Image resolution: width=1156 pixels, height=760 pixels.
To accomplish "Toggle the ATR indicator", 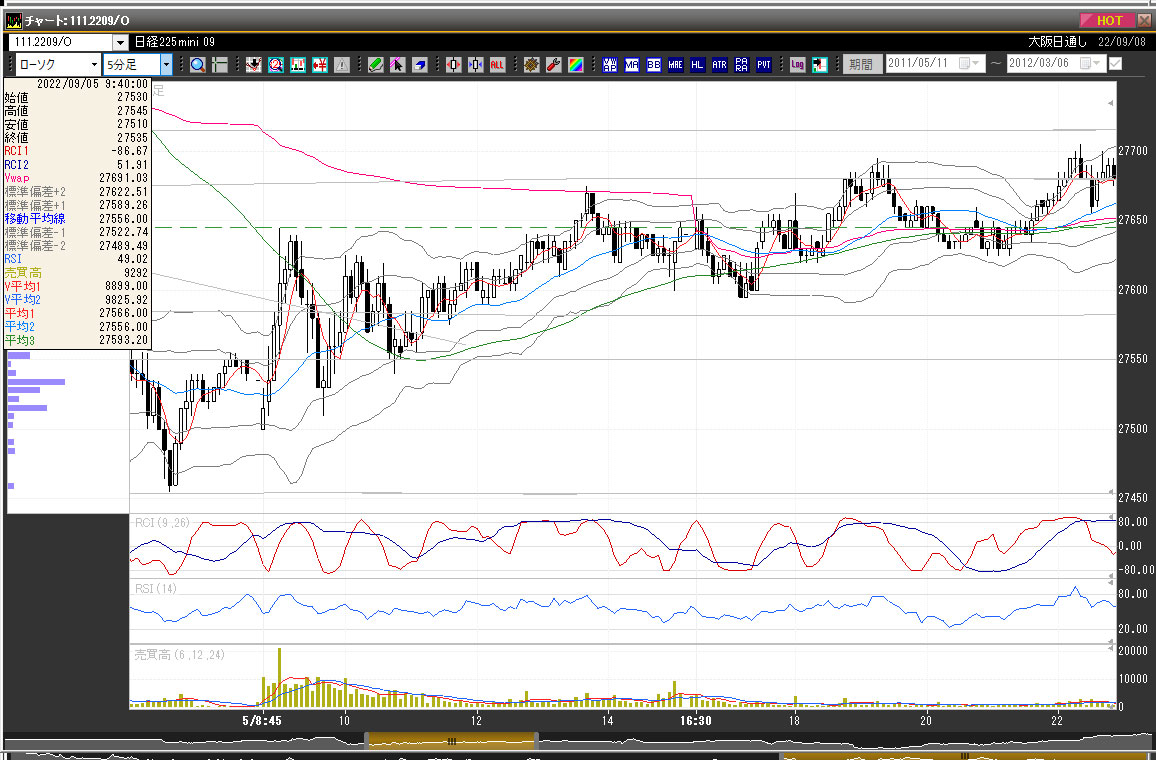I will point(720,65).
